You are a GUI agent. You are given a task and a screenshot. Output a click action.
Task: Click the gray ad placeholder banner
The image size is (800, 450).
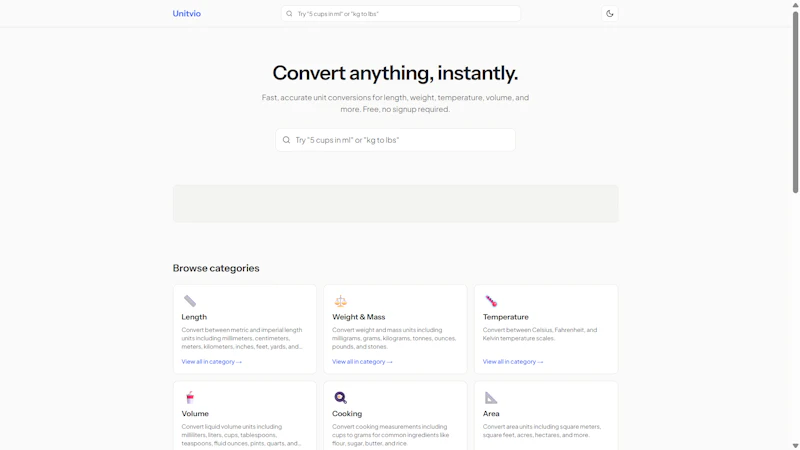pos(395,204)
